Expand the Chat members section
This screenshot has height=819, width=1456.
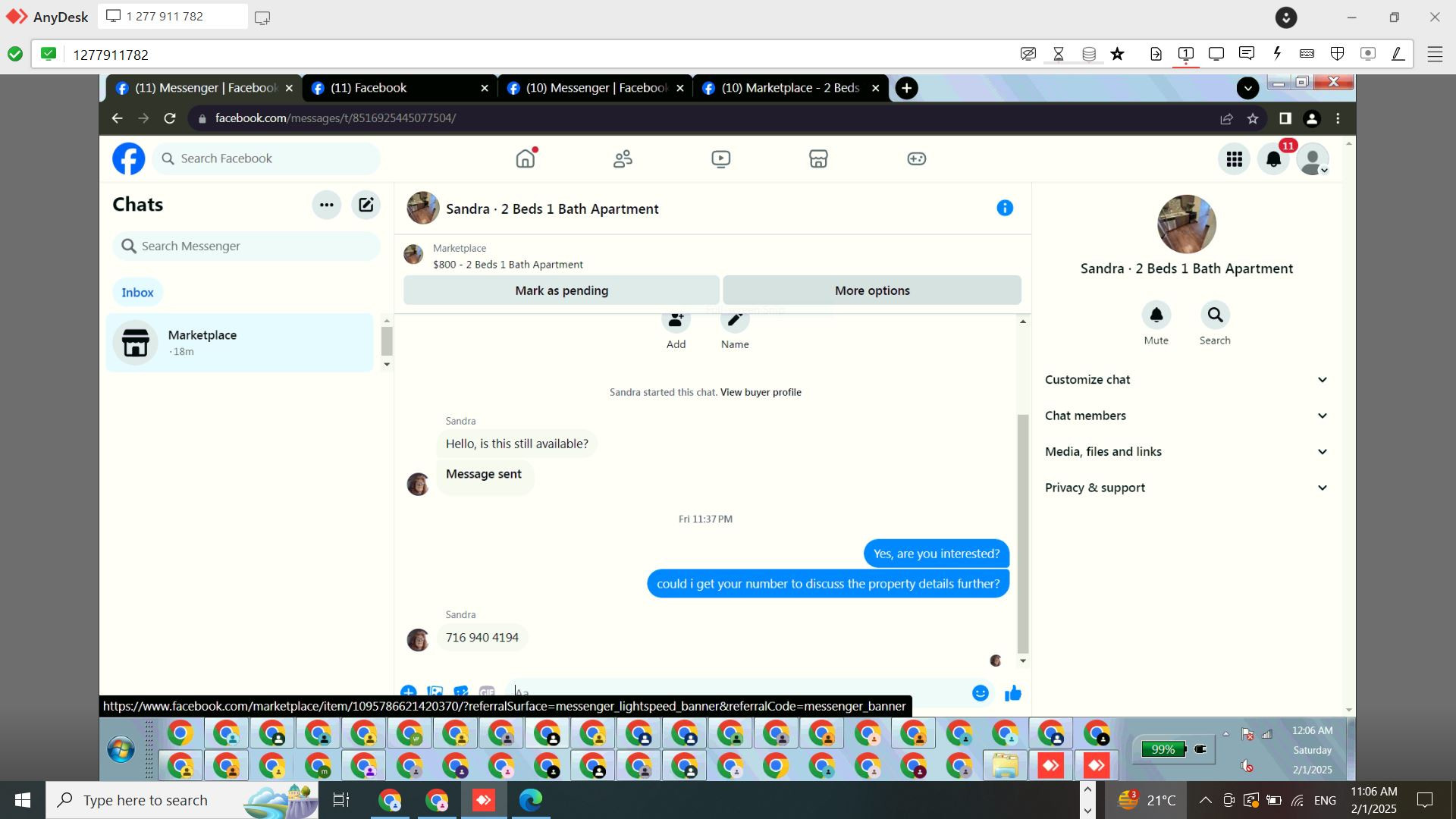click(x=1186, y=416)
